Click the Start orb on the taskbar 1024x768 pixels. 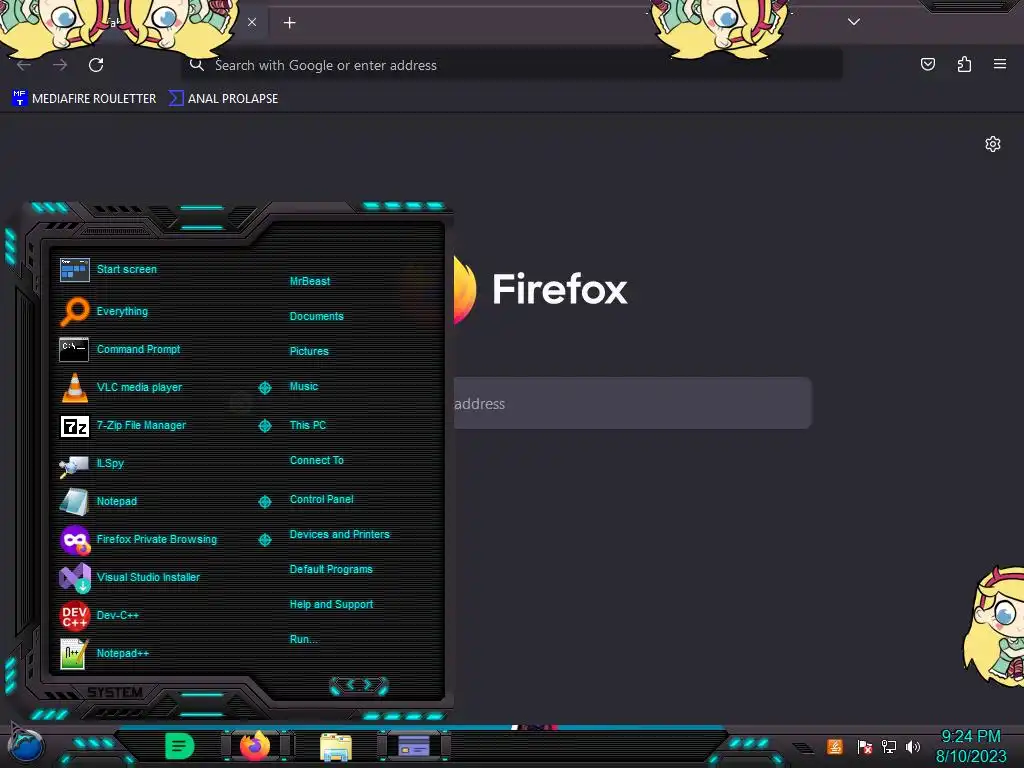26,746
